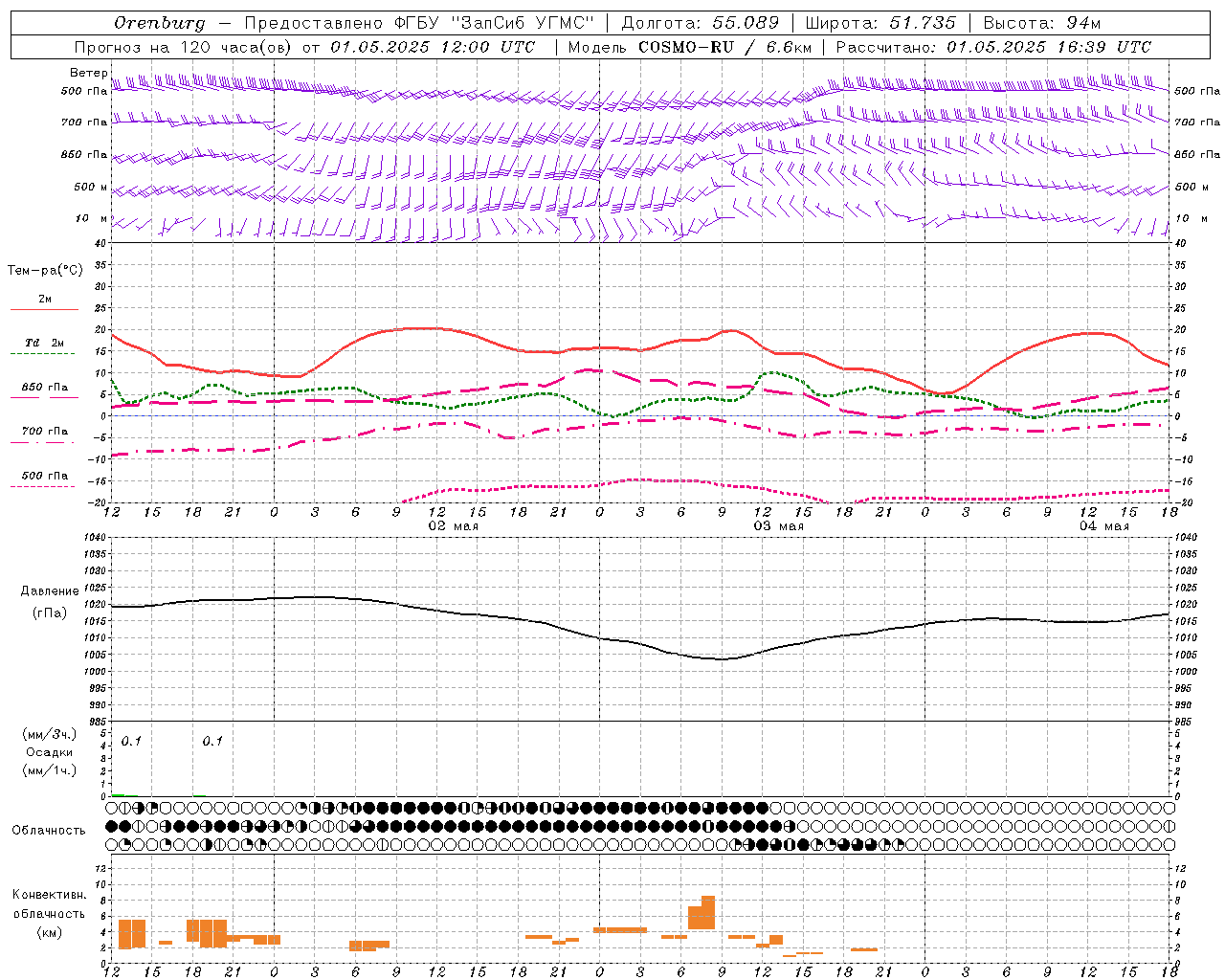Click the "Ветер" wind panel heading
This screenshot has height=980, width=1225.
point(88,73)
